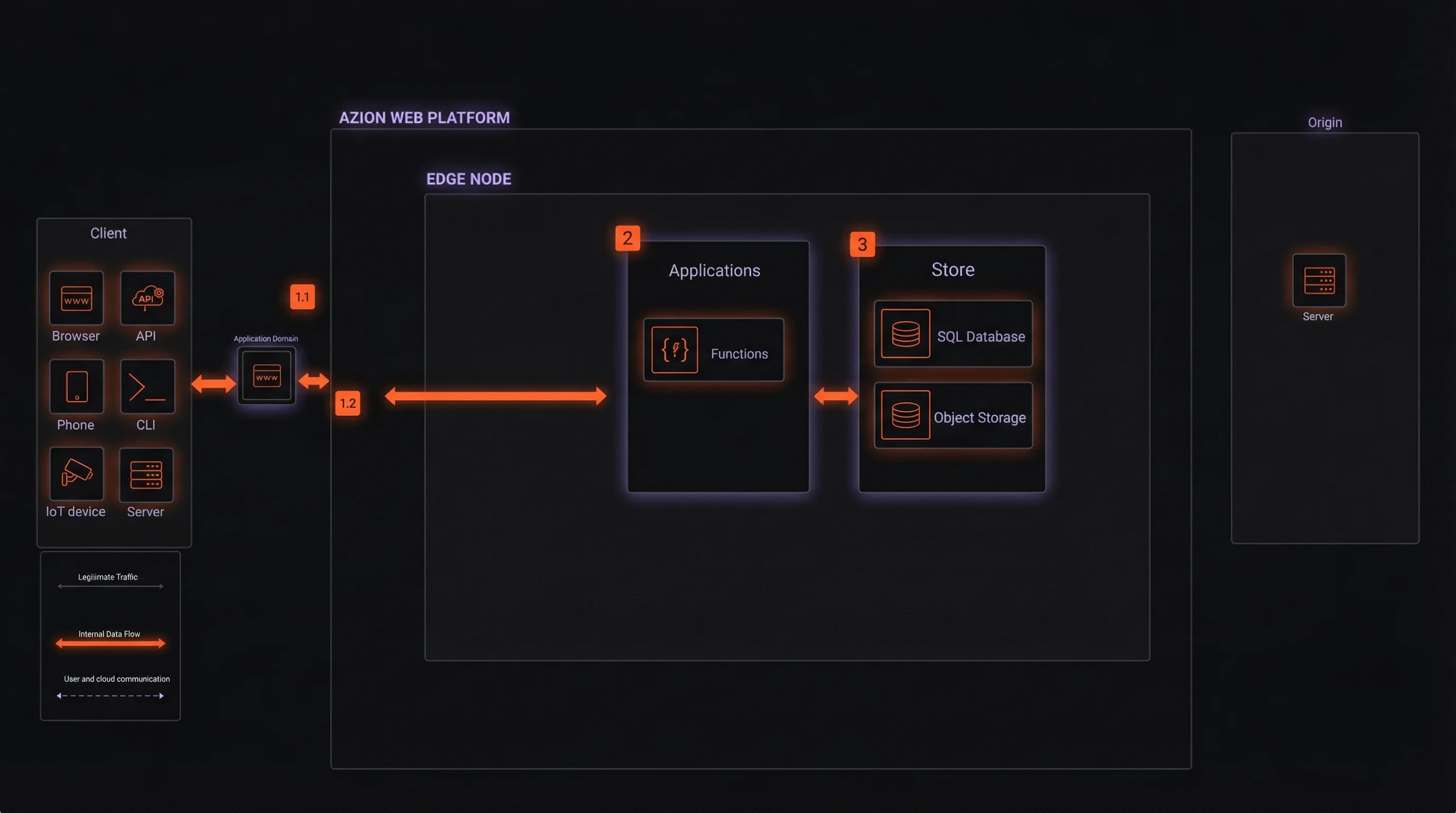Click the "EDGE NODE" heading
The width and height of the screenshot is (1456, 813).
(x=469, y=179)
